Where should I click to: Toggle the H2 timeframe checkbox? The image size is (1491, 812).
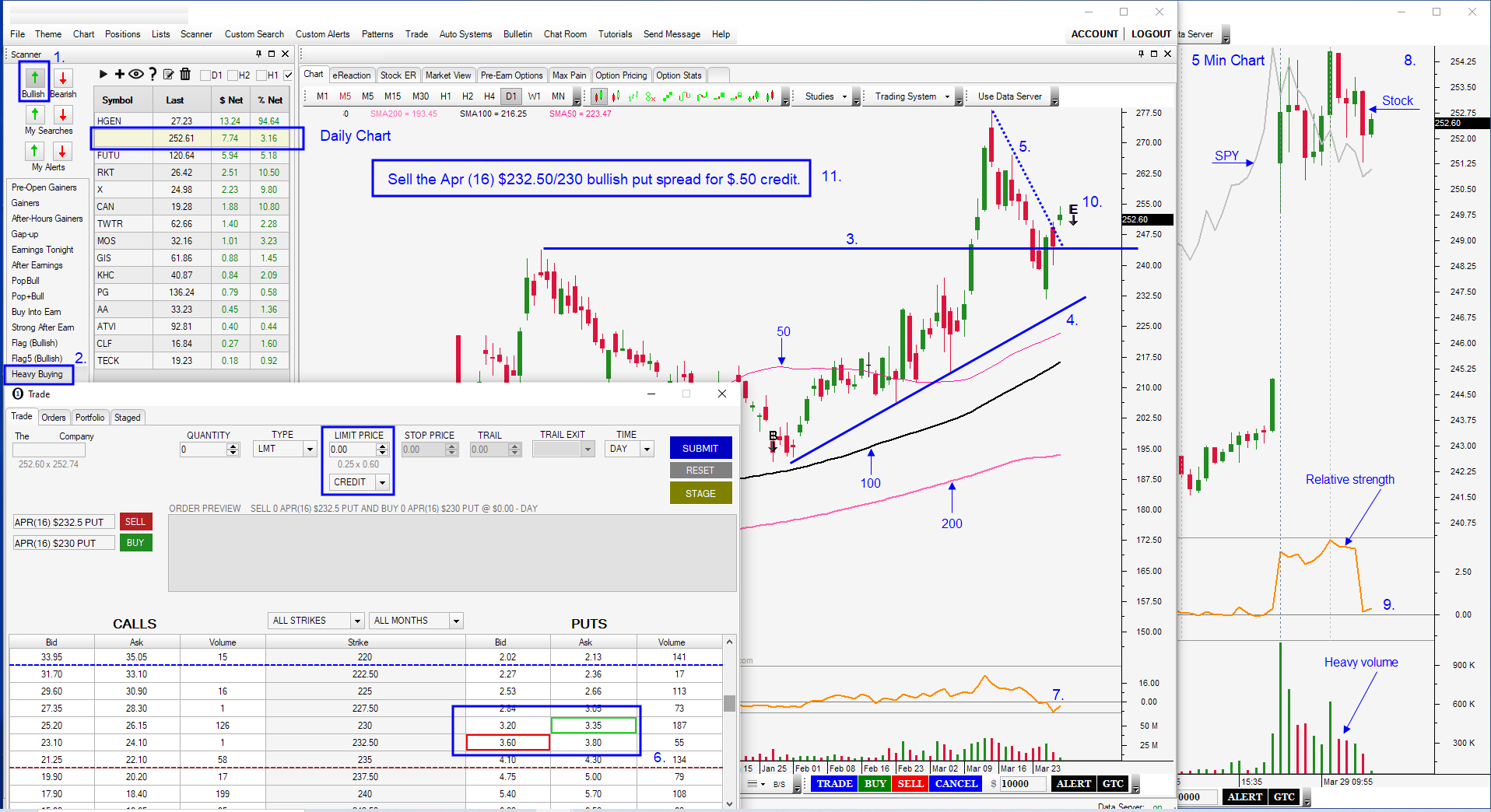tap(233, 75)
